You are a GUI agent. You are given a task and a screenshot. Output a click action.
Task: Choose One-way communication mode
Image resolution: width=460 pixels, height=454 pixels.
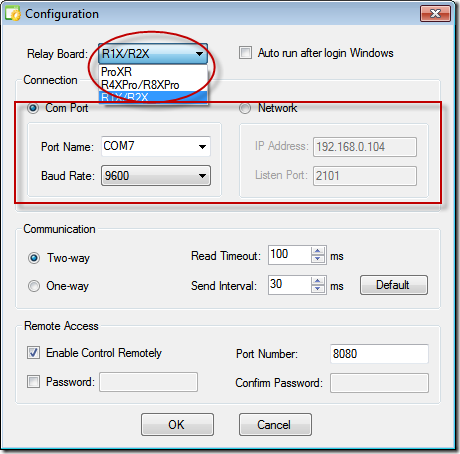click(x=34, y=286)
